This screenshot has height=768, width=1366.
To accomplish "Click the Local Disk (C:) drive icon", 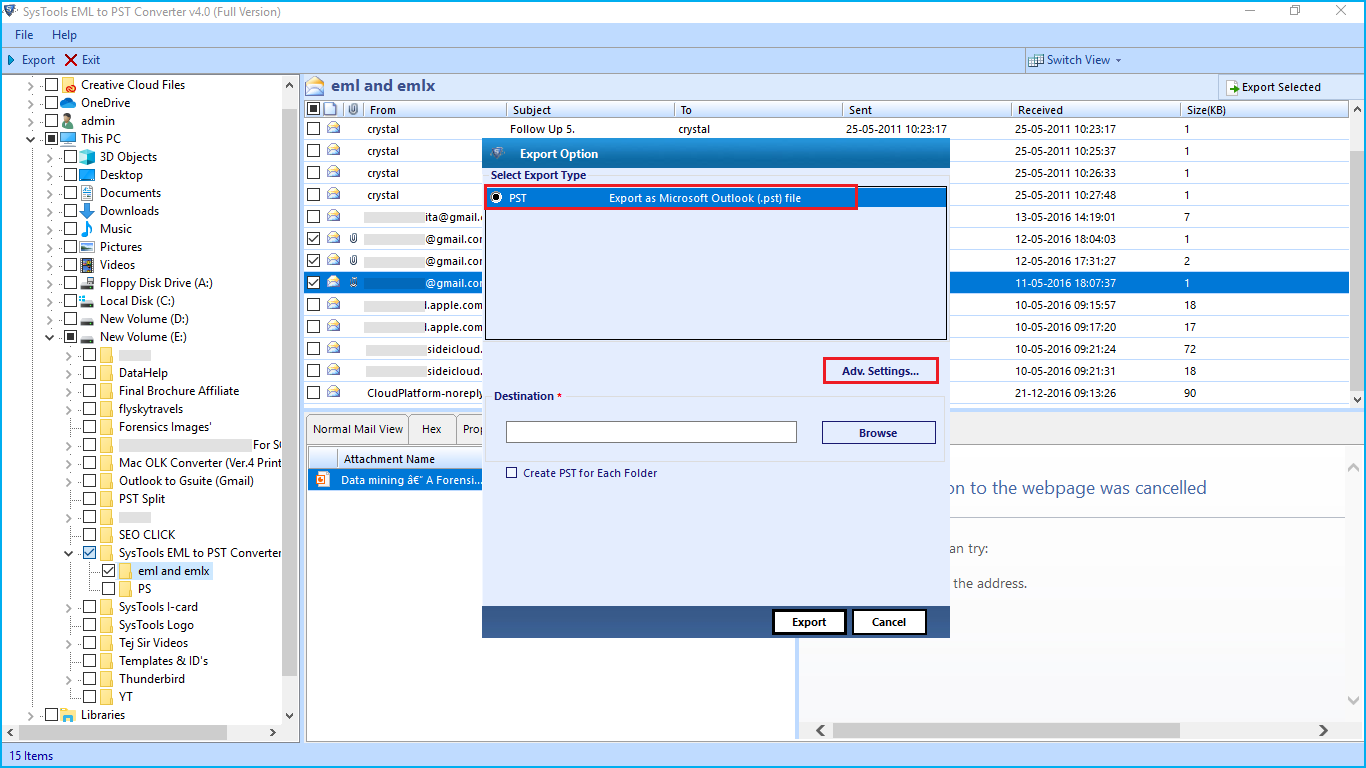I will (87, 301).
